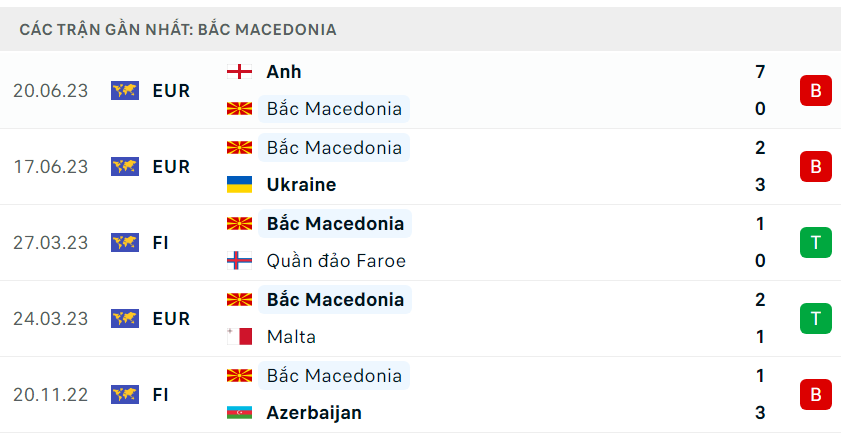Click the world map icon beside 20.06.23
This screenshot has width=841, height=443.
click(x=125, y=91)
